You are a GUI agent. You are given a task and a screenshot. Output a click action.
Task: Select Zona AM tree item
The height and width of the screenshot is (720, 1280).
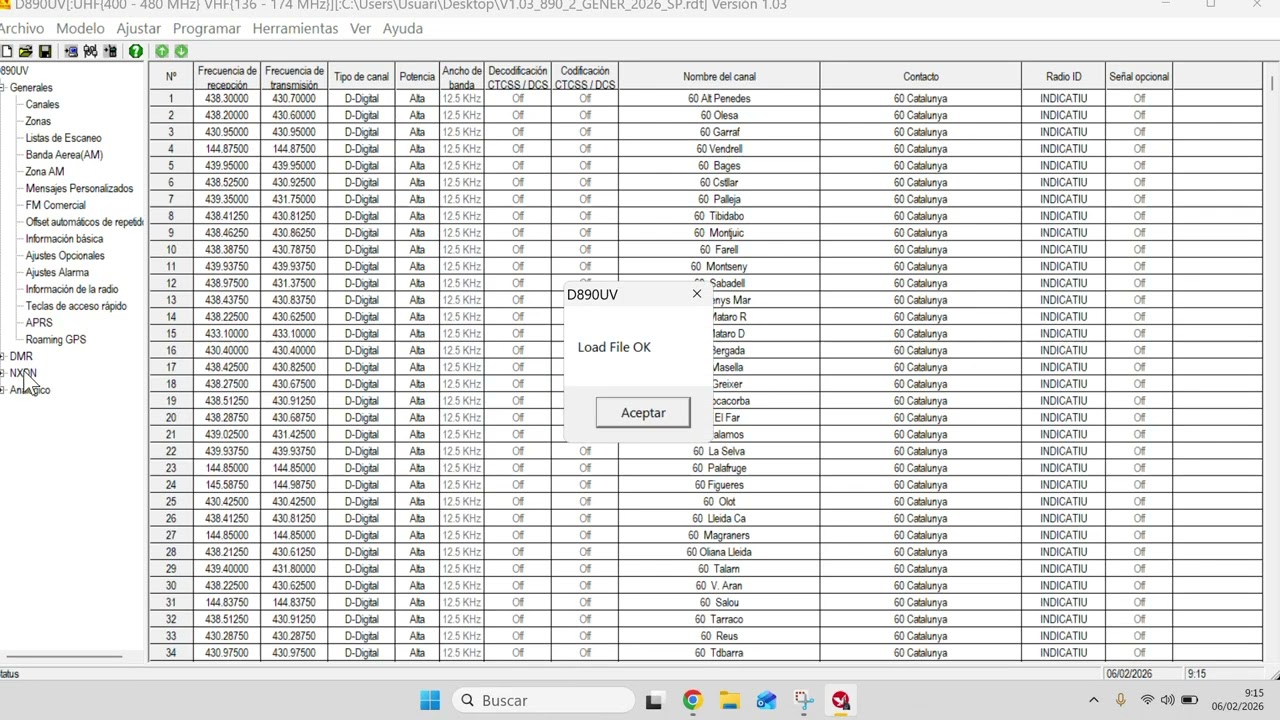45,172
